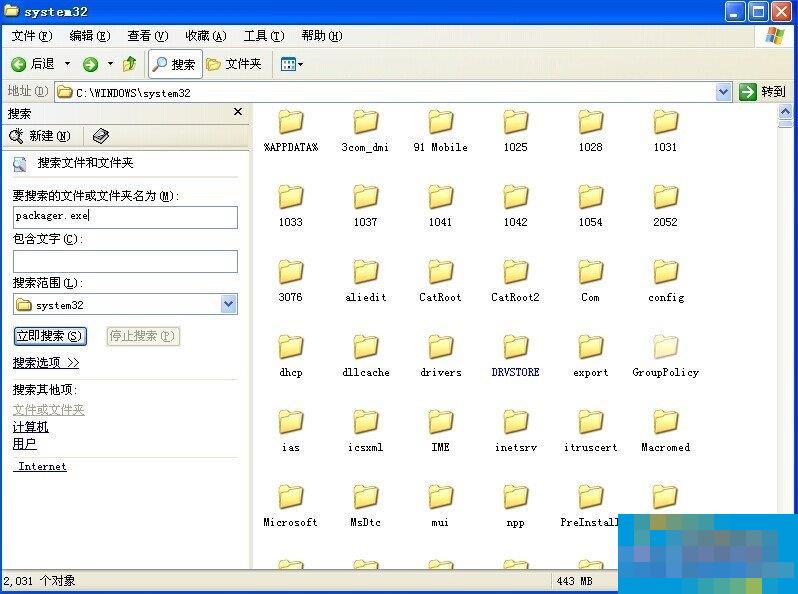The image size is (798, 594).
Task: Click the Internet search link
Action: (x=42, y=466)
